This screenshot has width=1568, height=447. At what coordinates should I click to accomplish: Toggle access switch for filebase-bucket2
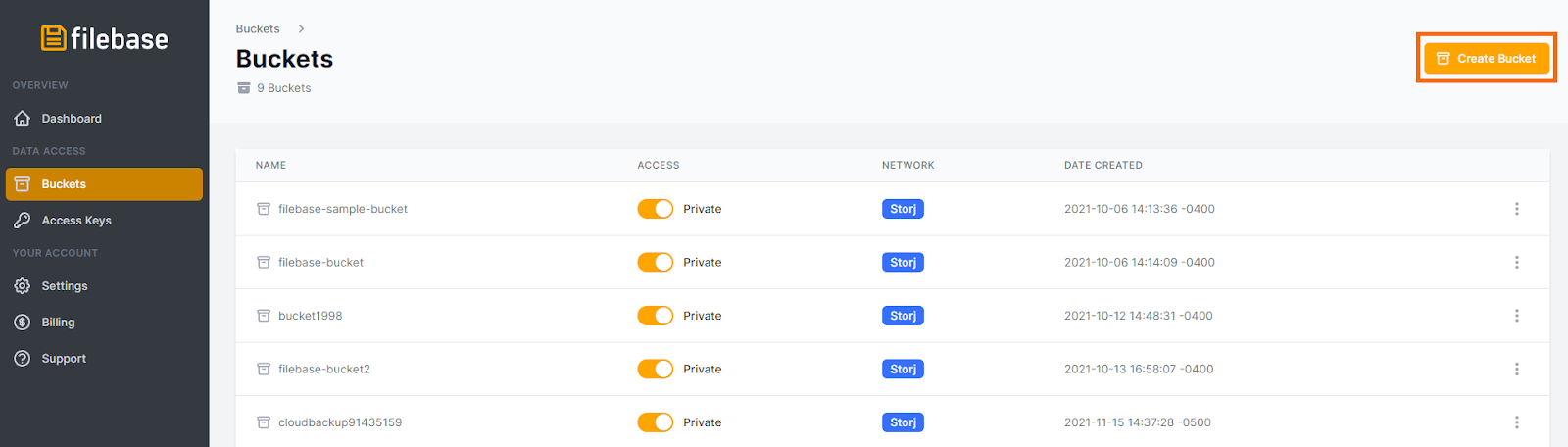[x=655, y=370]
